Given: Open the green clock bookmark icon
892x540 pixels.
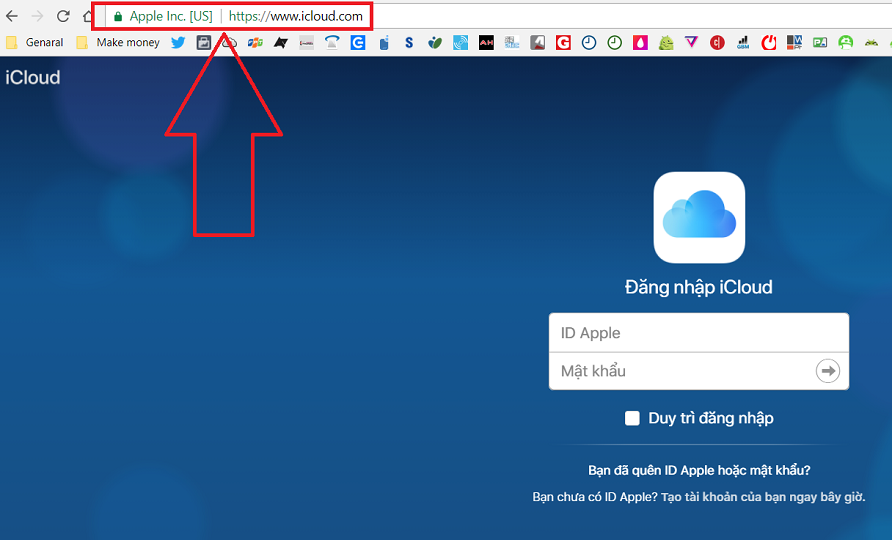Looking at the screenshot, I should tap(614, 42).
